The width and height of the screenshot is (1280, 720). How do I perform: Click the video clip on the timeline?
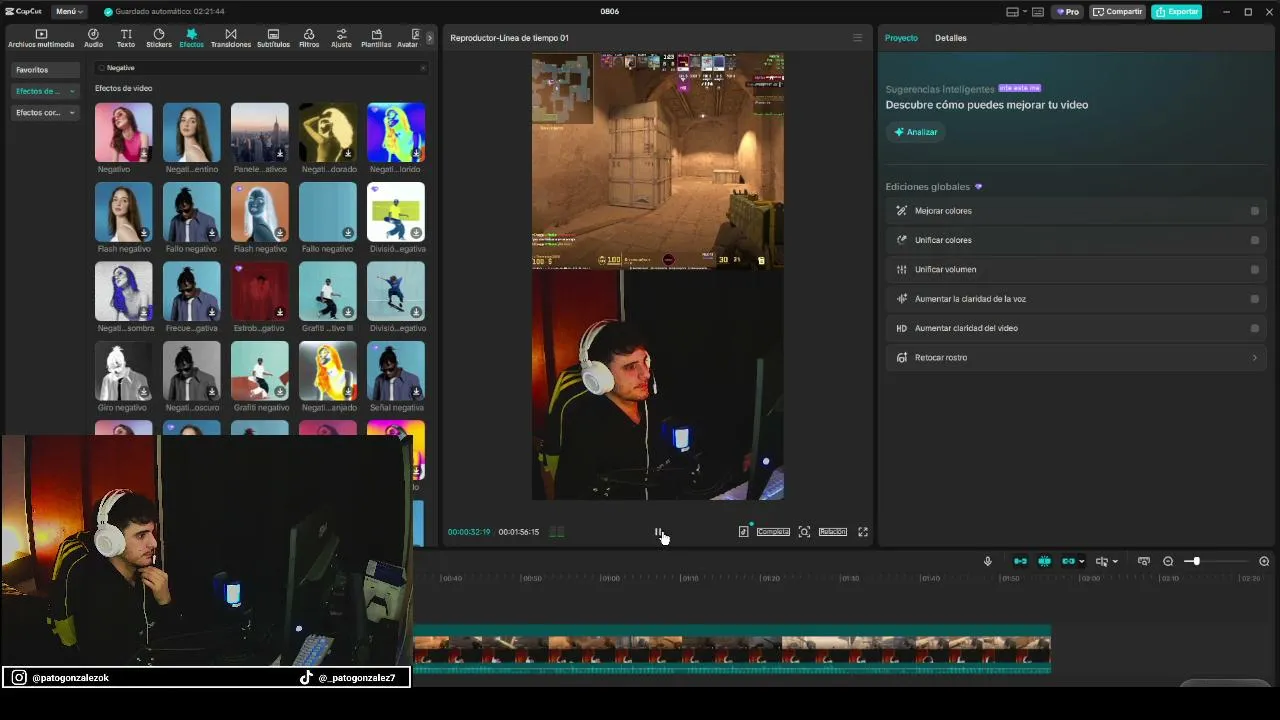732,649
